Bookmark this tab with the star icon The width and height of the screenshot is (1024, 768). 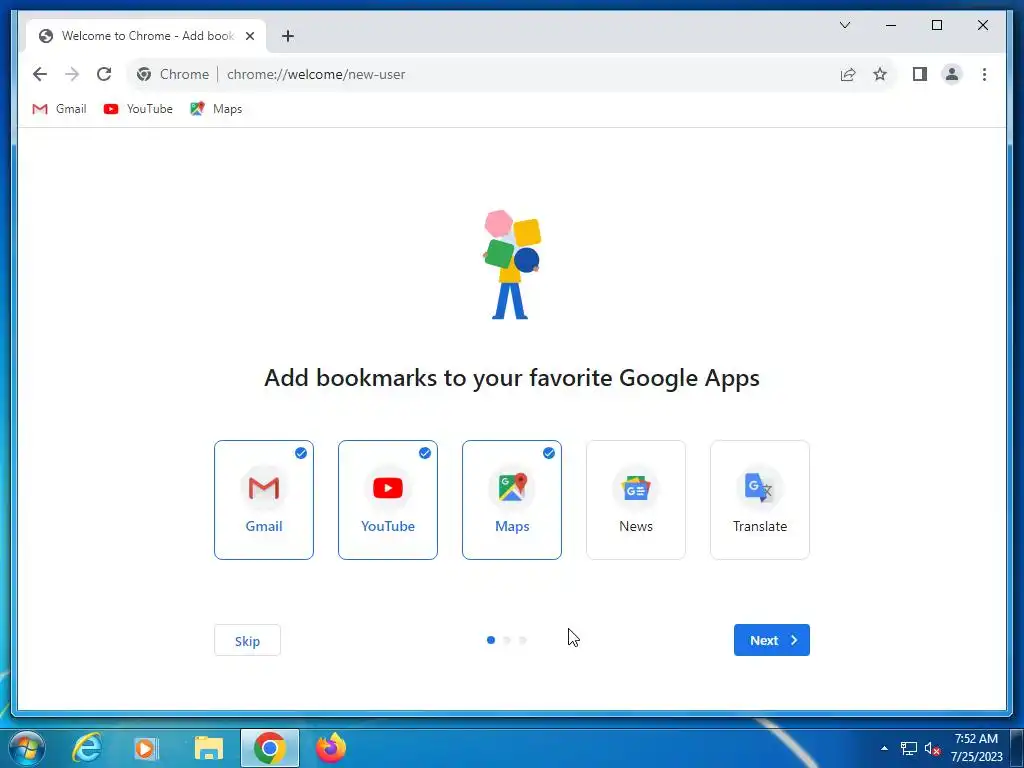coord(880,74)
